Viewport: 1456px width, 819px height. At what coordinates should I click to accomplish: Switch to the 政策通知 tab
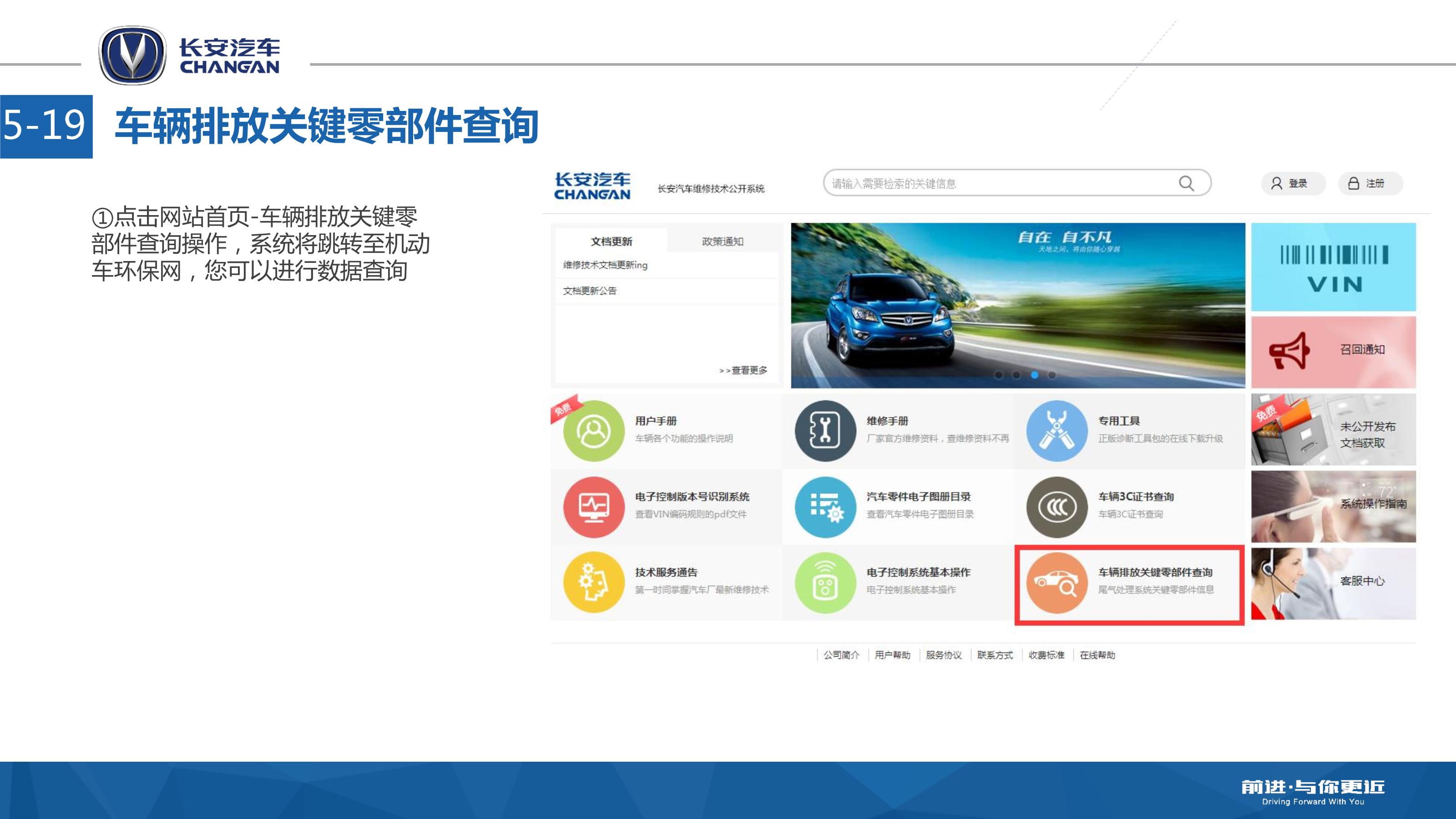pos(723,241)
